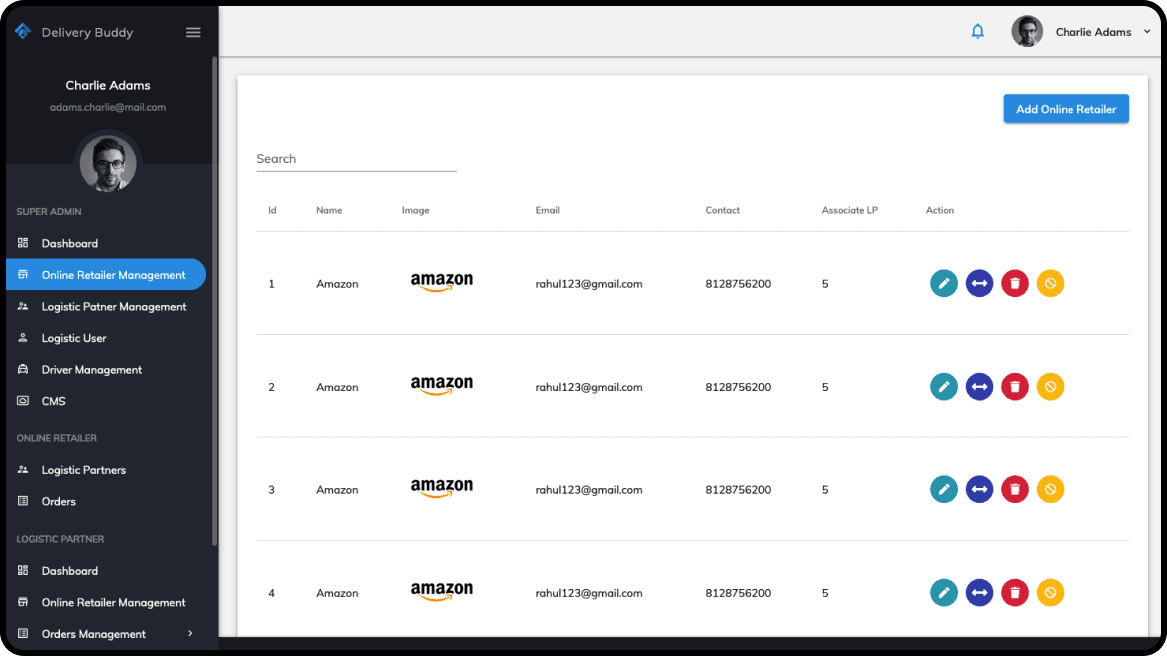Expand the Orders Management chevron
Viewport: 1167px width, 656px height.
191,634
